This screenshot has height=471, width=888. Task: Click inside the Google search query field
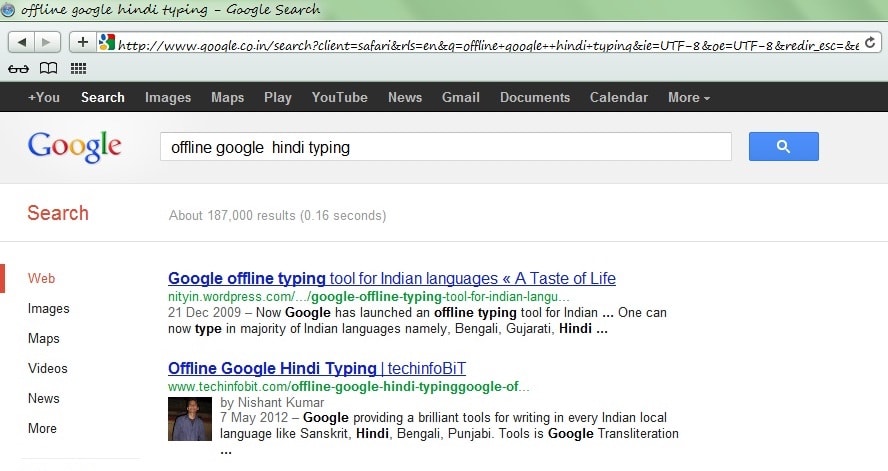[445, 147]
